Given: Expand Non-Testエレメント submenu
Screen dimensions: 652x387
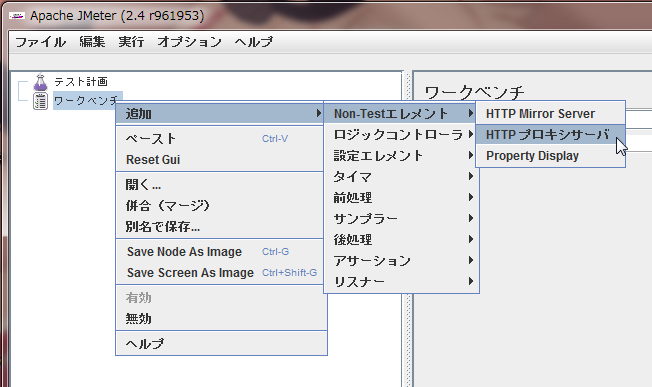Looking at the screenshot, I should (400, 113).
